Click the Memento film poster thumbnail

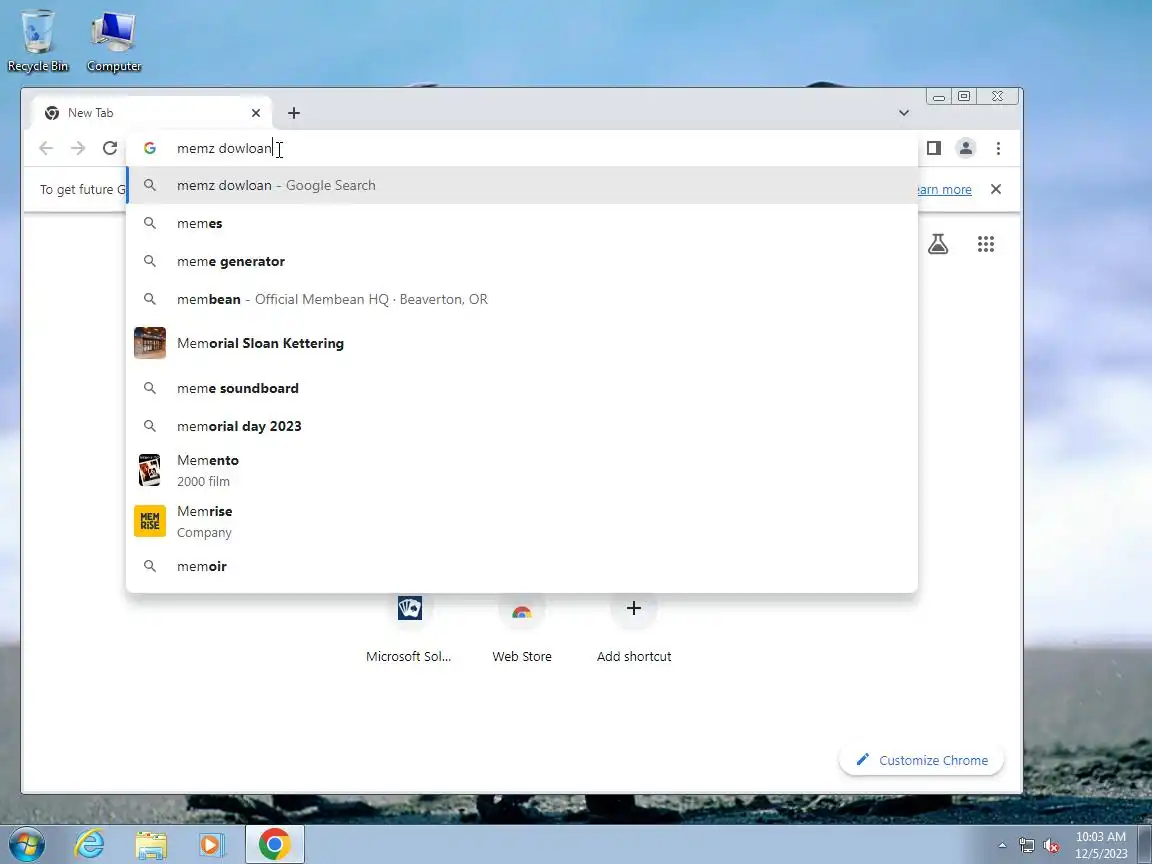(150, 470)
